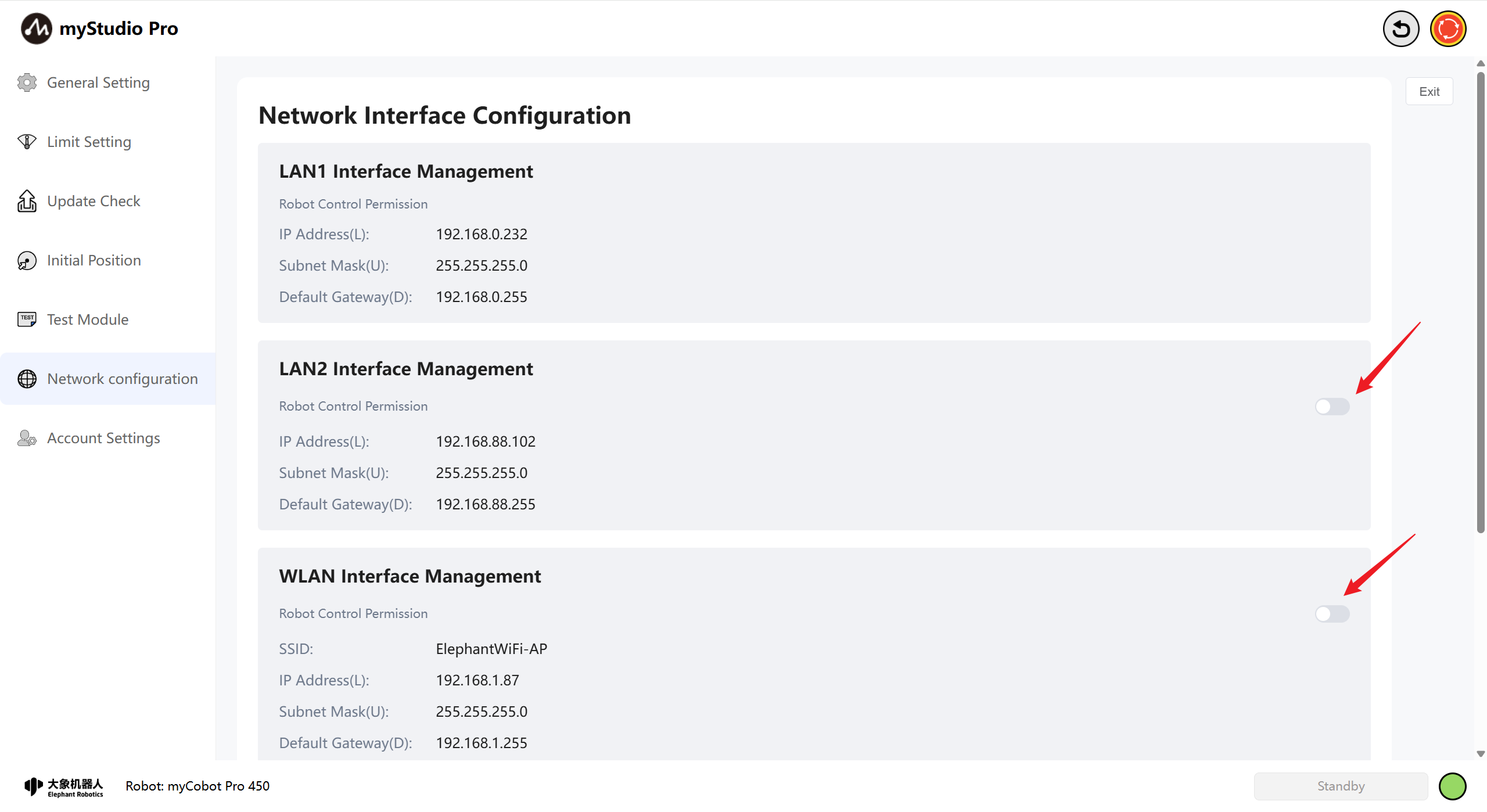
Task: Open the Limit Setting menu item
Action: (89, 142)
